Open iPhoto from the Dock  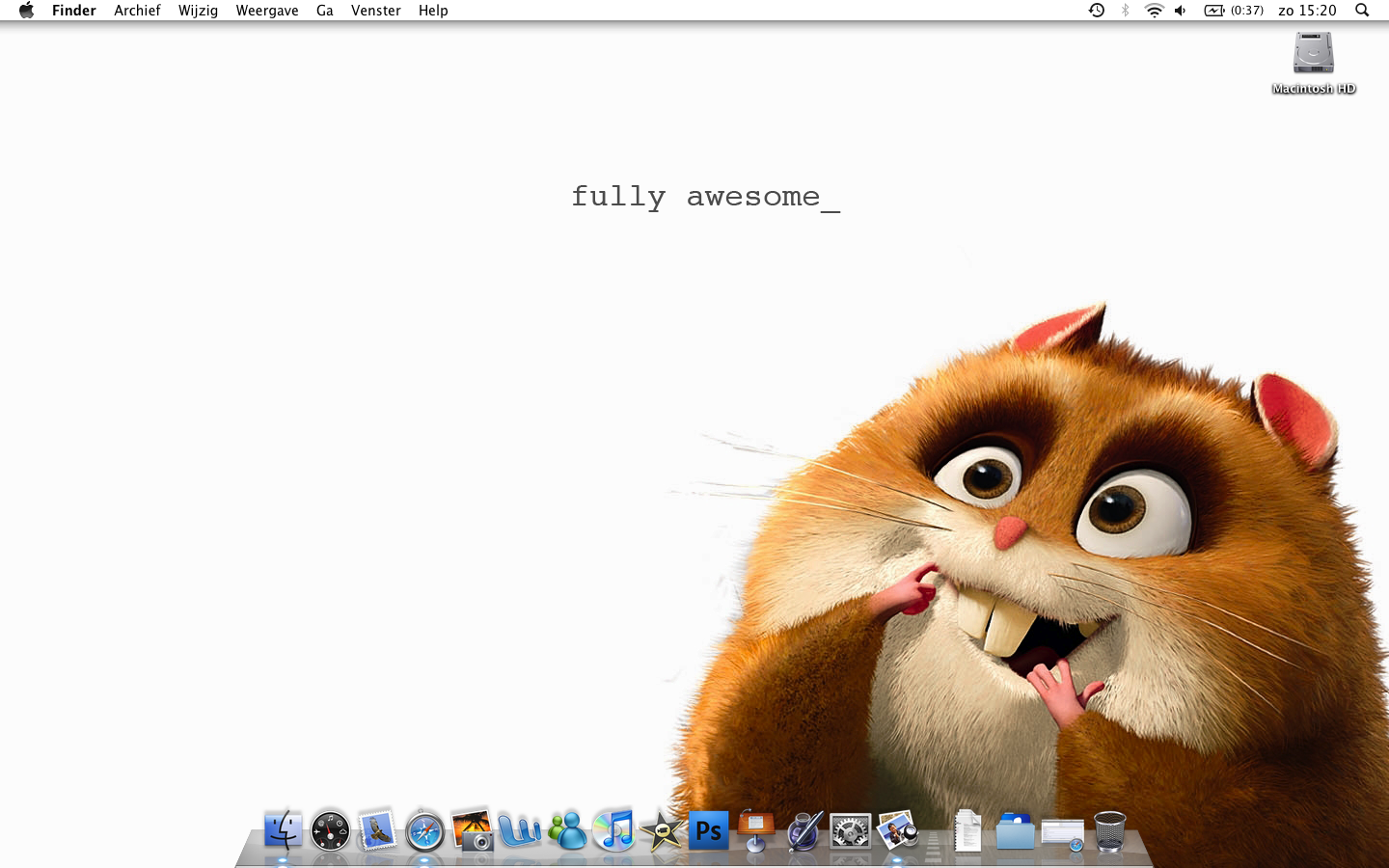click(x=472, y=830)
